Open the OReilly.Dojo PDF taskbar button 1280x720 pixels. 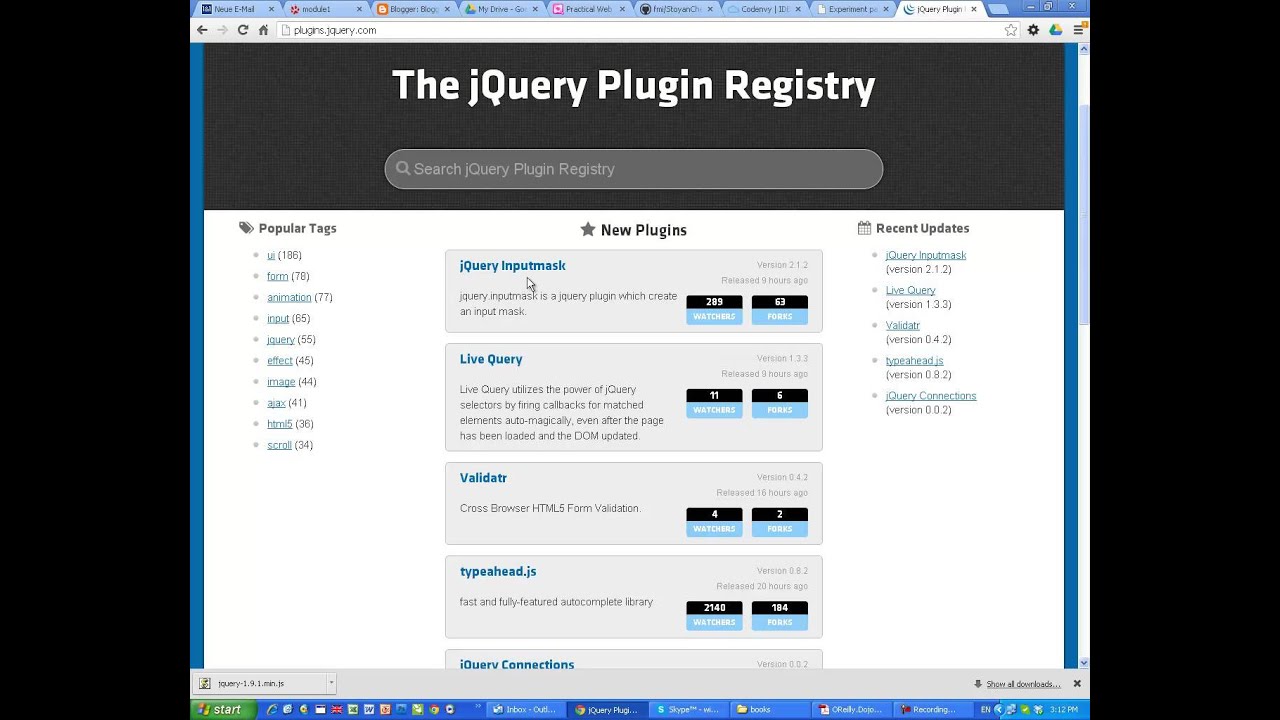click(851, 710)
